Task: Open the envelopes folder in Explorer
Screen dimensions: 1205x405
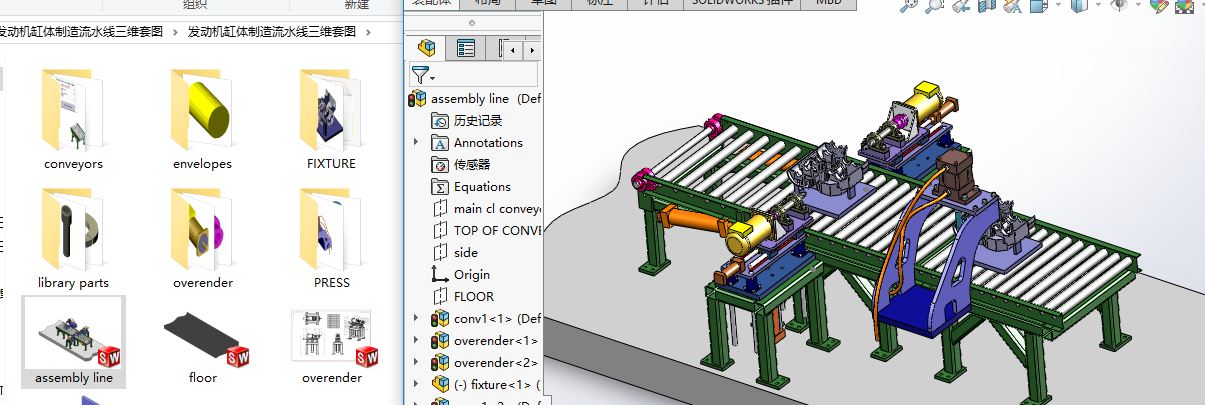Action: [x=202, y=119]
